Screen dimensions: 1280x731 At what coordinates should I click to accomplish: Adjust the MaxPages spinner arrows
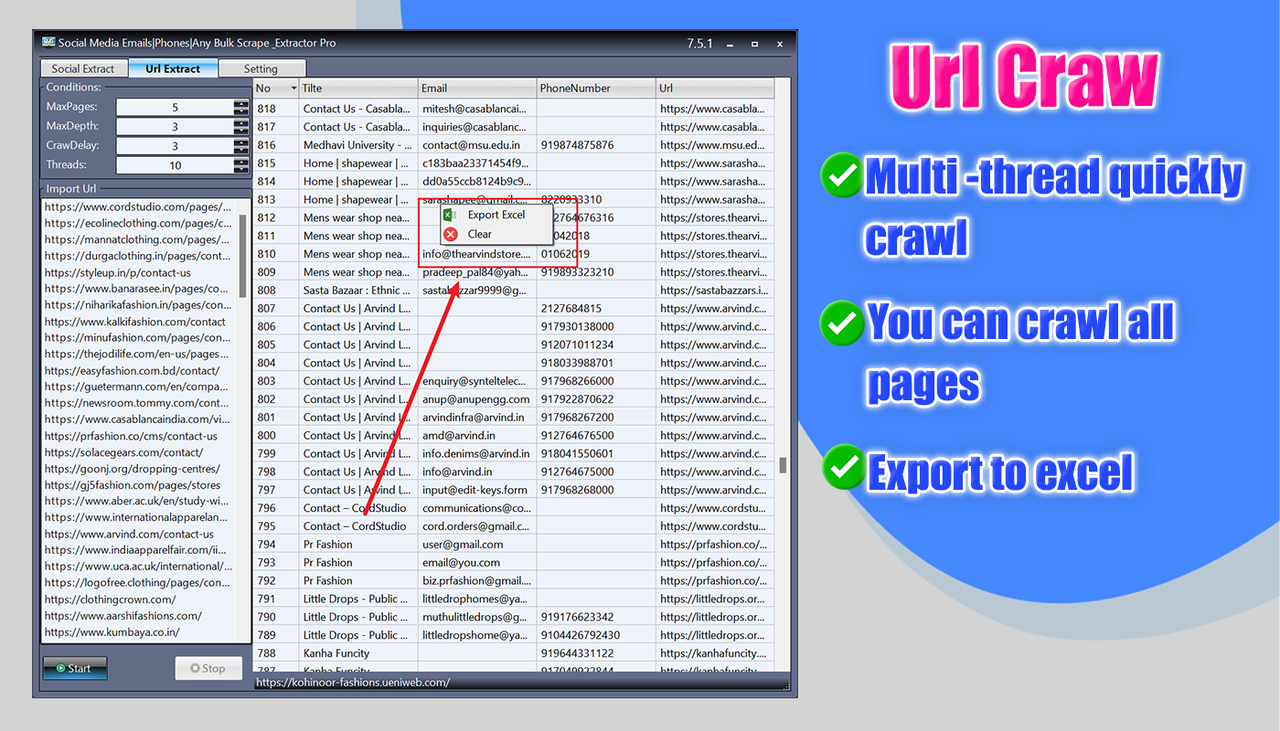click(241, 107)
